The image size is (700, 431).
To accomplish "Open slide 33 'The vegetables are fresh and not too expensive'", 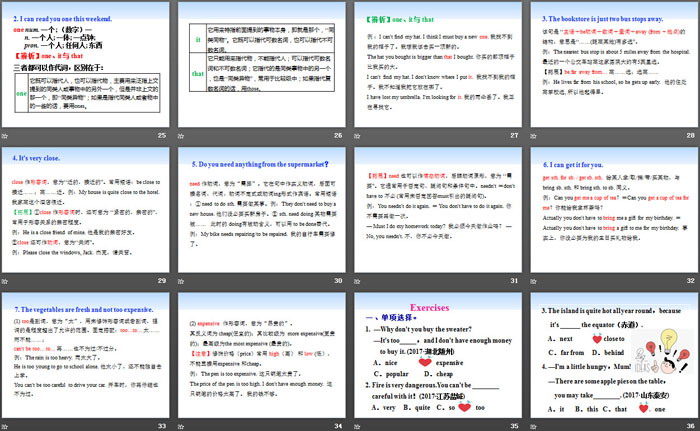I will click(x=85, y=355).
